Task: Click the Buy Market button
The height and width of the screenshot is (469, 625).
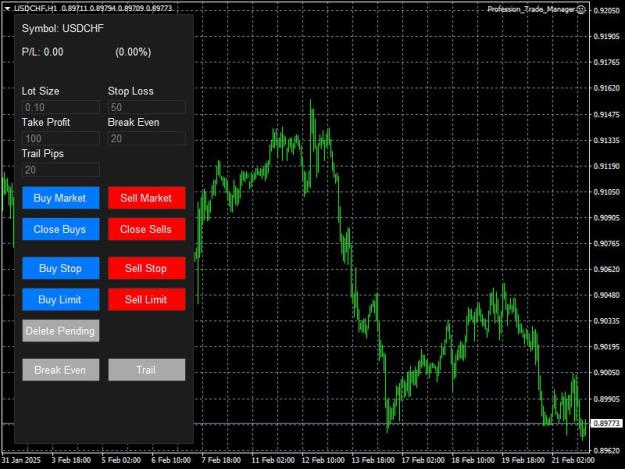Action: [x=61, y=198]
